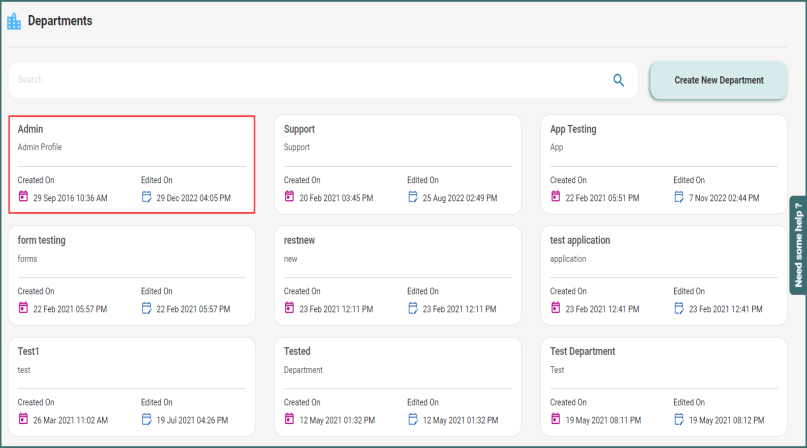Image resolution: width=807 pixels, height=448 pixels.
Task: Click the magnifier search icon
Action: [x=619, y=80]
